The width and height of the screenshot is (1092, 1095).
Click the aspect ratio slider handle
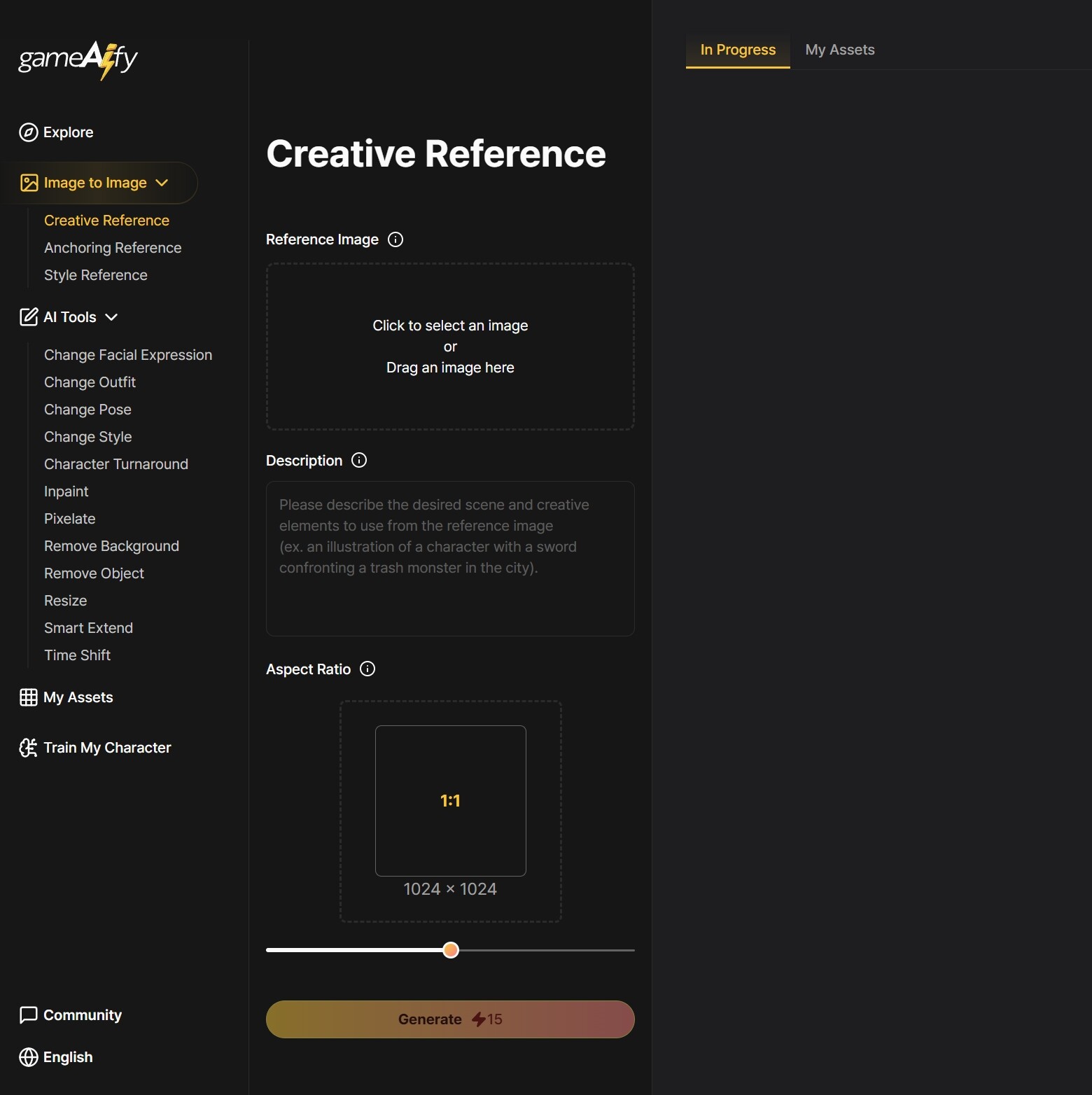pos(451,950)
